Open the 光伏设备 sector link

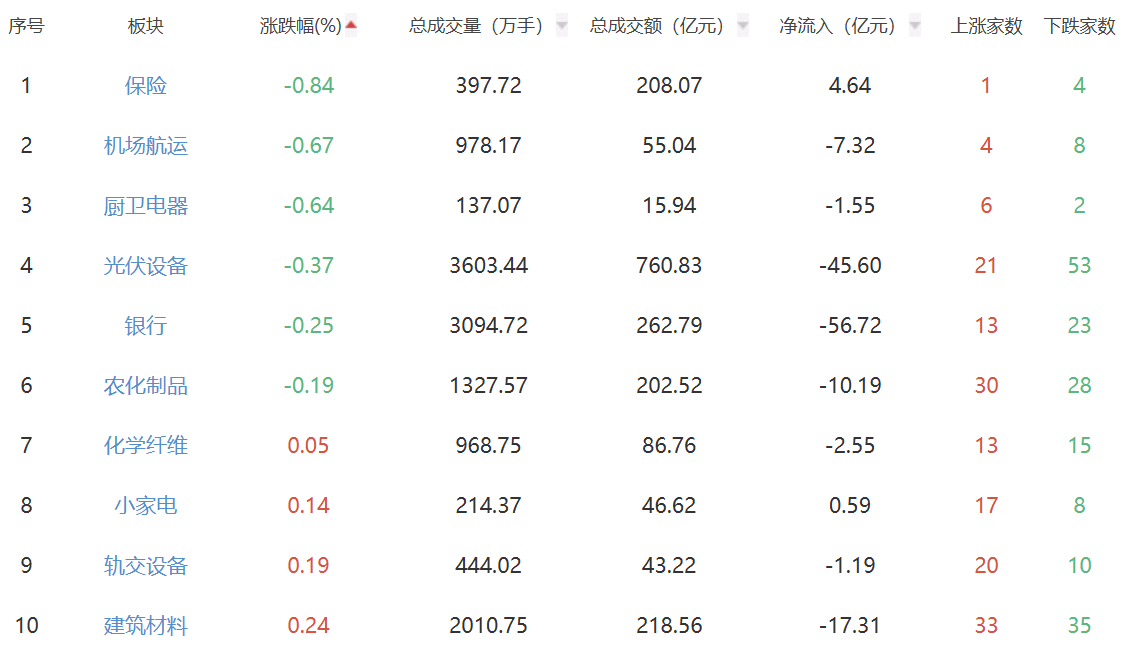146,266
